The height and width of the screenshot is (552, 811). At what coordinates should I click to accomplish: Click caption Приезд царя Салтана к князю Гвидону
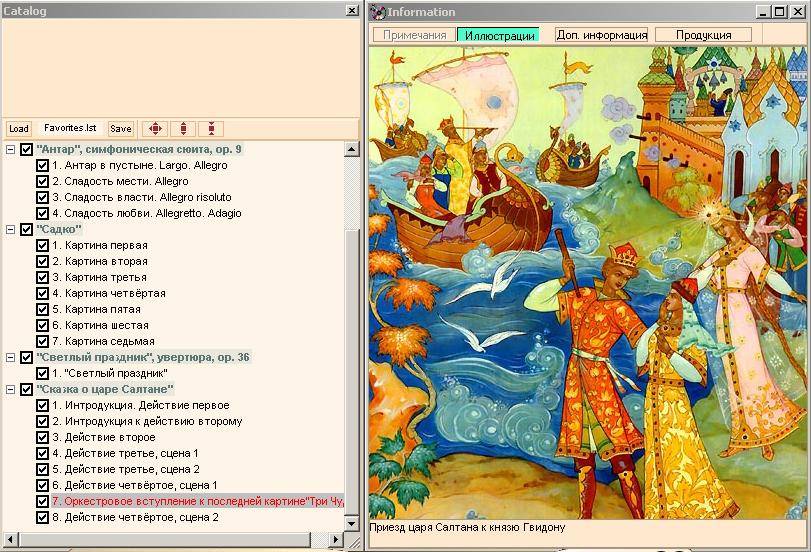click(467, 527)
